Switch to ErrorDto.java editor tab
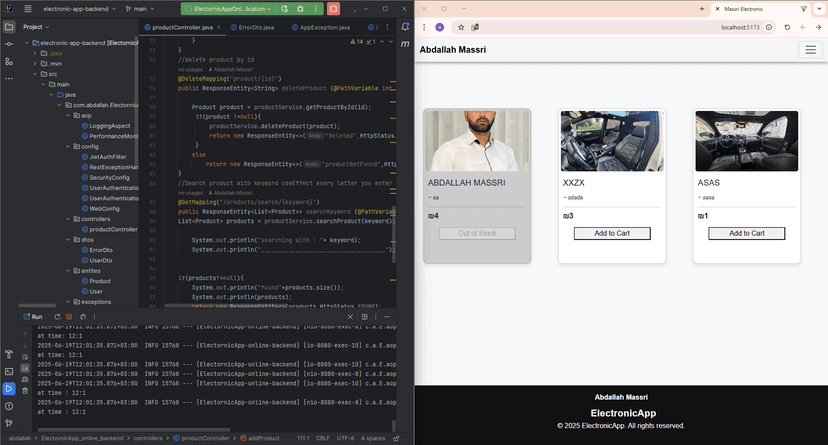Image resolution: width=828 pixels, height=445 pixels. click(x=252, y=27)
